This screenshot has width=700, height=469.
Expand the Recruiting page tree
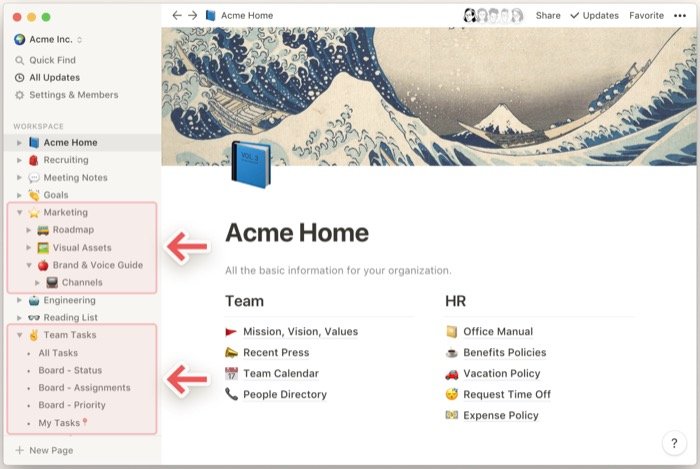click(19, 160)
